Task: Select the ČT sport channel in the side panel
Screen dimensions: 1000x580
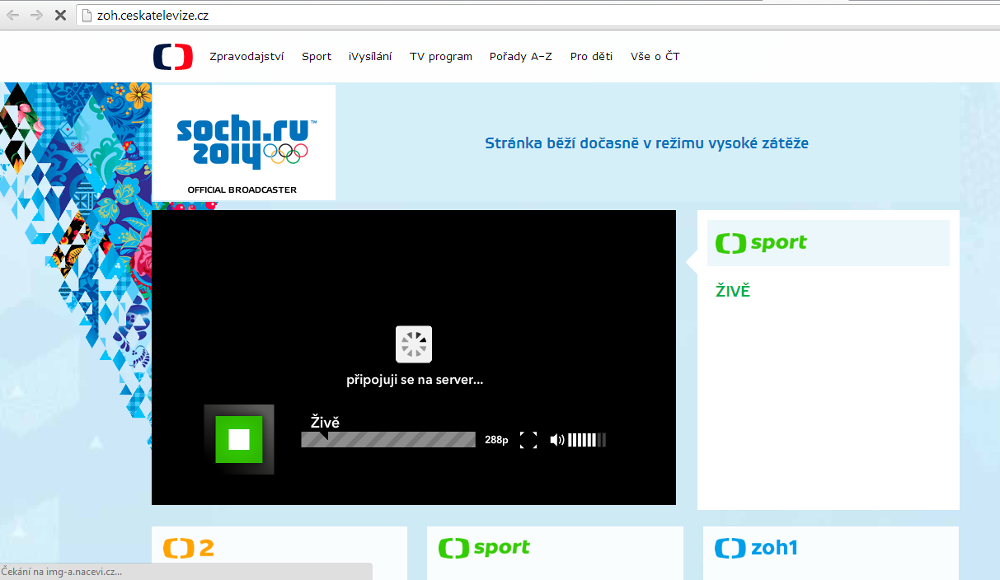Action: (x=828, y=243)
